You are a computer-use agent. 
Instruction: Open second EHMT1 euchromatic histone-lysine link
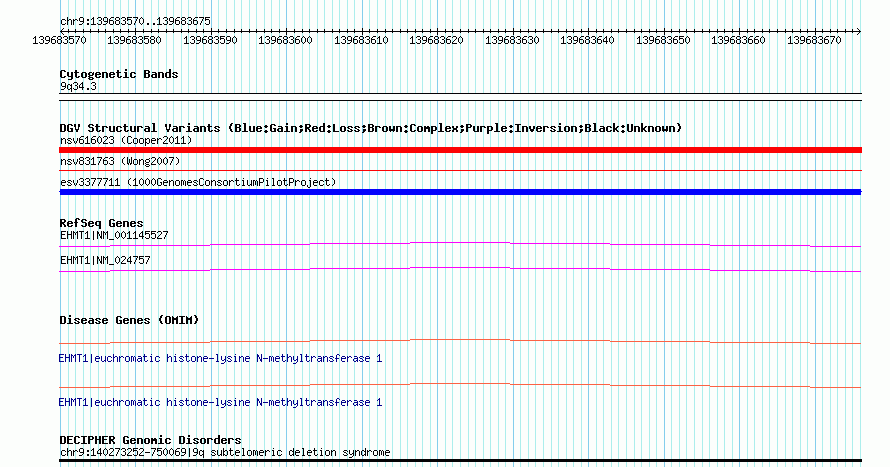(x=220, y=402)
